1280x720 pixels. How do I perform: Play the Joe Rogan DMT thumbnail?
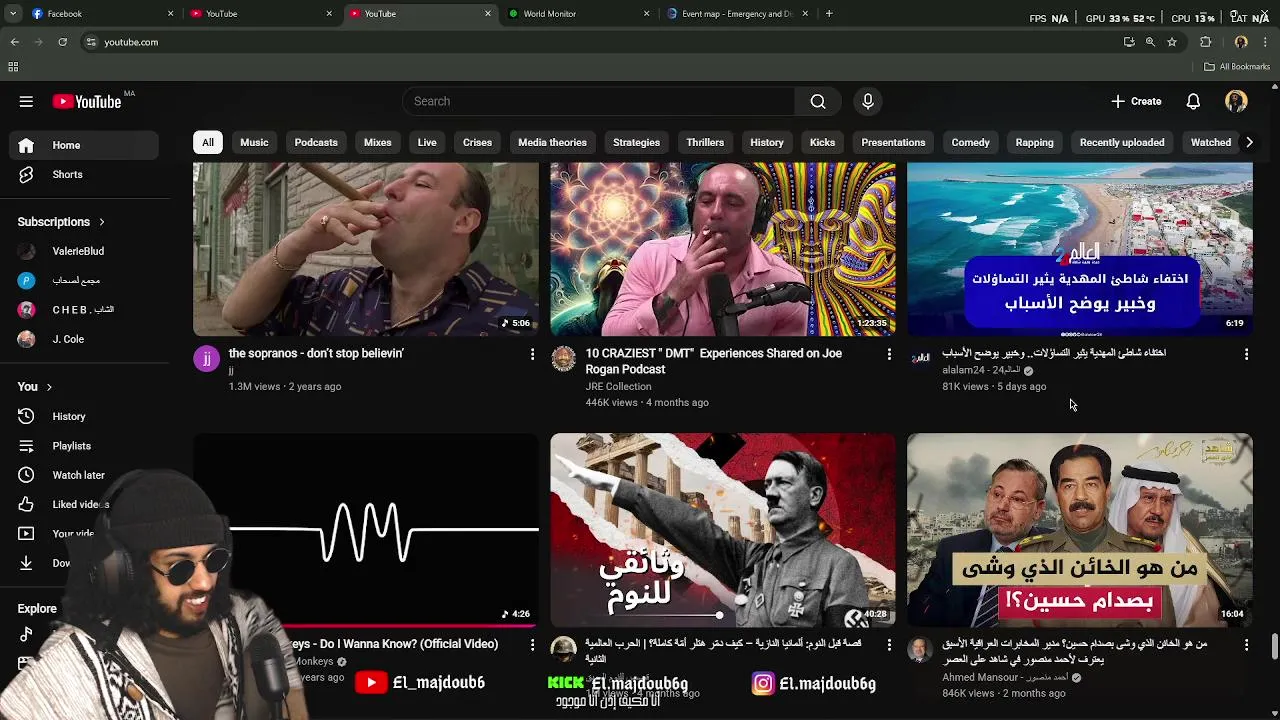722,249
